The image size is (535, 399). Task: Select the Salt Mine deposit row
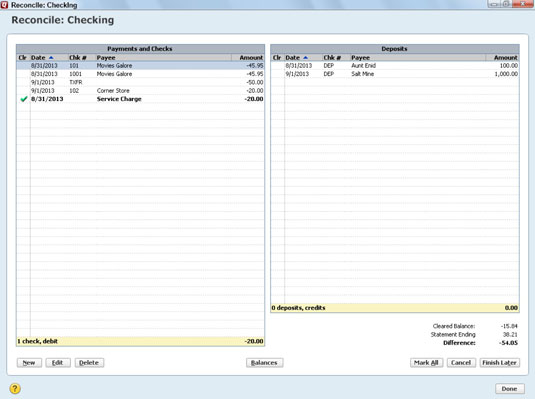(395, 74)
